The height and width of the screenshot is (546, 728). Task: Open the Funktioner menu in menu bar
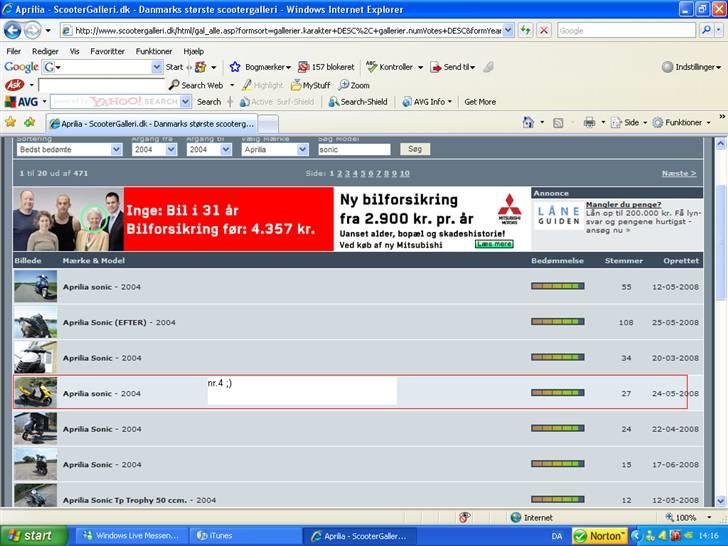[154, 50]
